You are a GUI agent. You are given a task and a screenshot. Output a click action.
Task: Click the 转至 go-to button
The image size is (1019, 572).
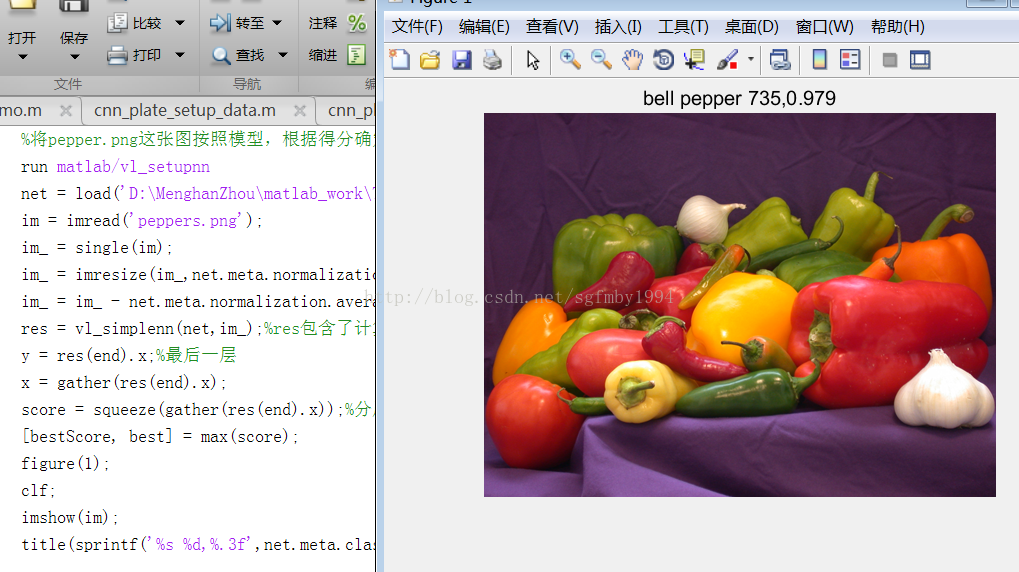pos(237,23)
